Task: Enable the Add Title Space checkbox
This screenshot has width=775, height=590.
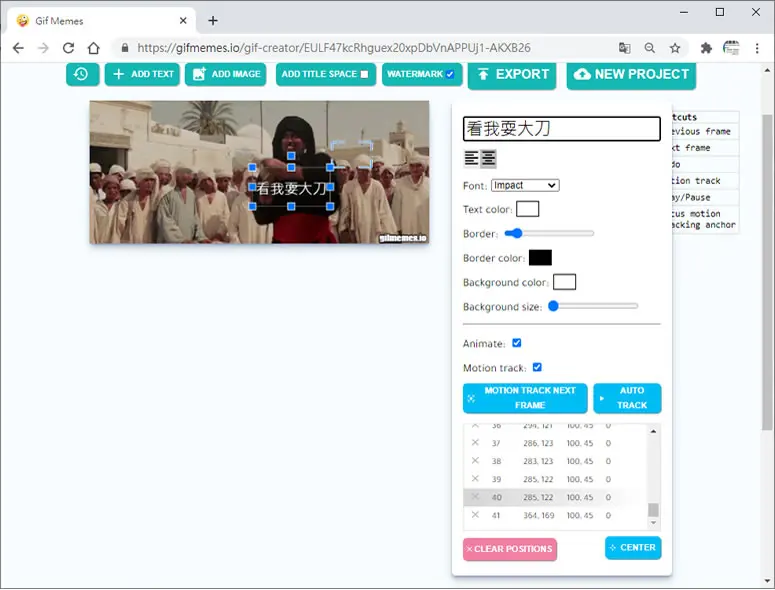Action: tap(364, 74)
